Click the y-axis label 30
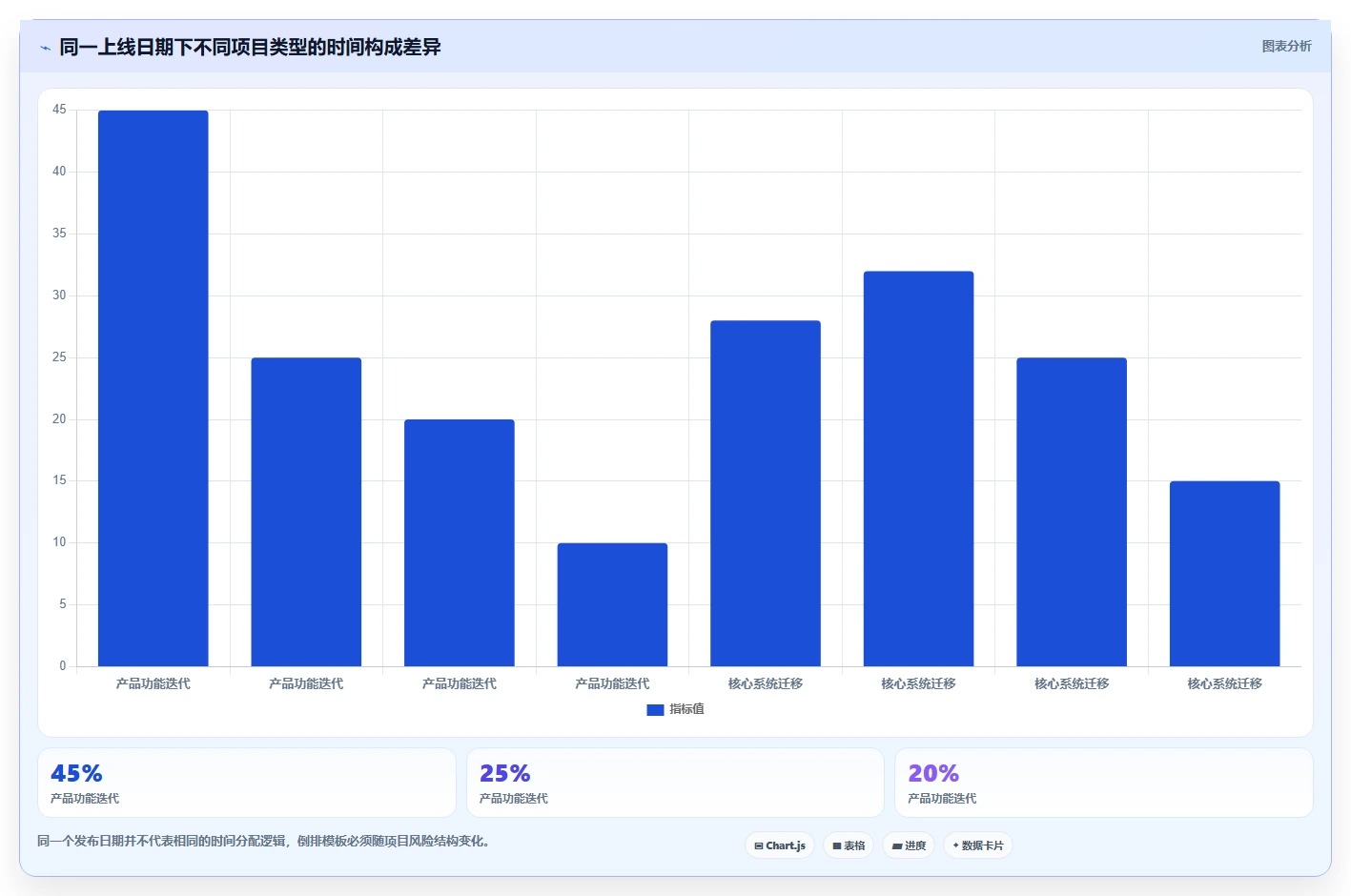 (x=59, y=295)
